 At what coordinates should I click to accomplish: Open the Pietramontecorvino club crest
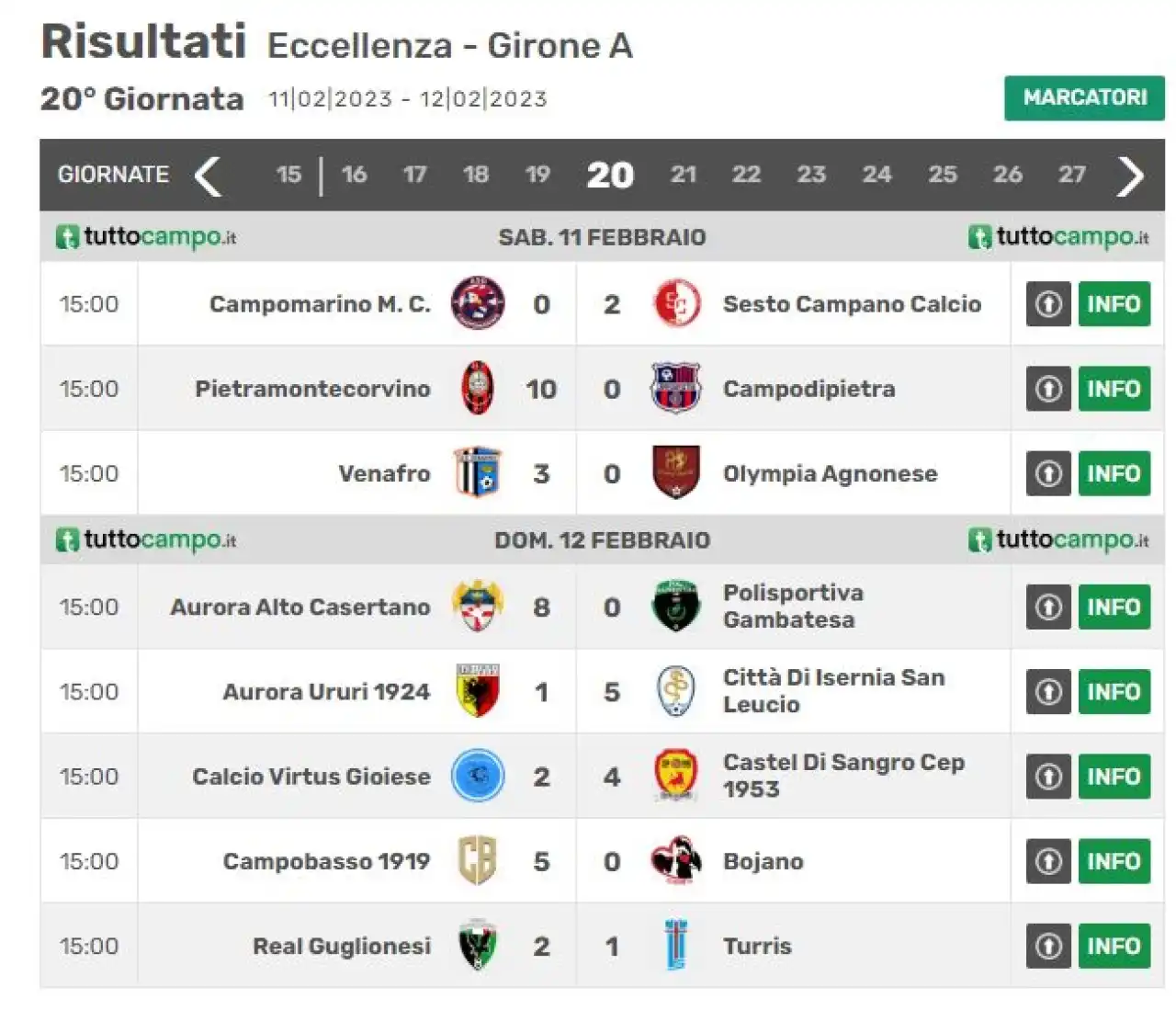pyautogui.click(x=478, y=388)
